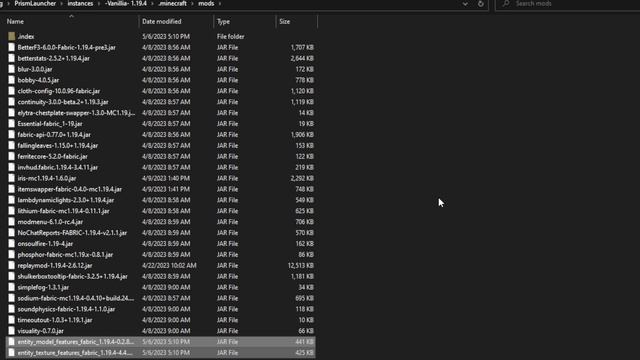
Task: Click the shulkerboxtooltip jar file icon
Action: pos(11,276)
